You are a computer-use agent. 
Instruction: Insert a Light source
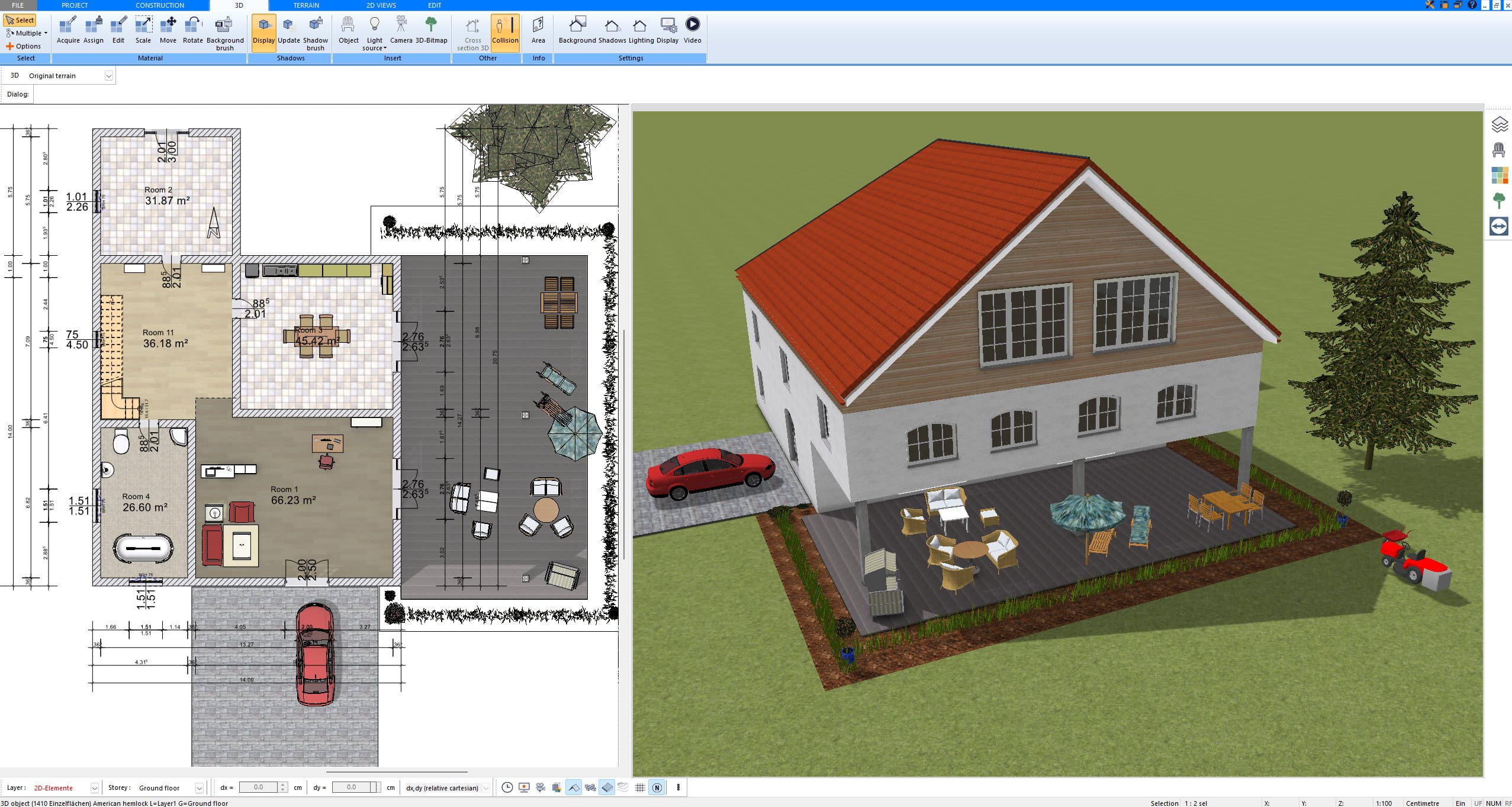tap(374, 33)
